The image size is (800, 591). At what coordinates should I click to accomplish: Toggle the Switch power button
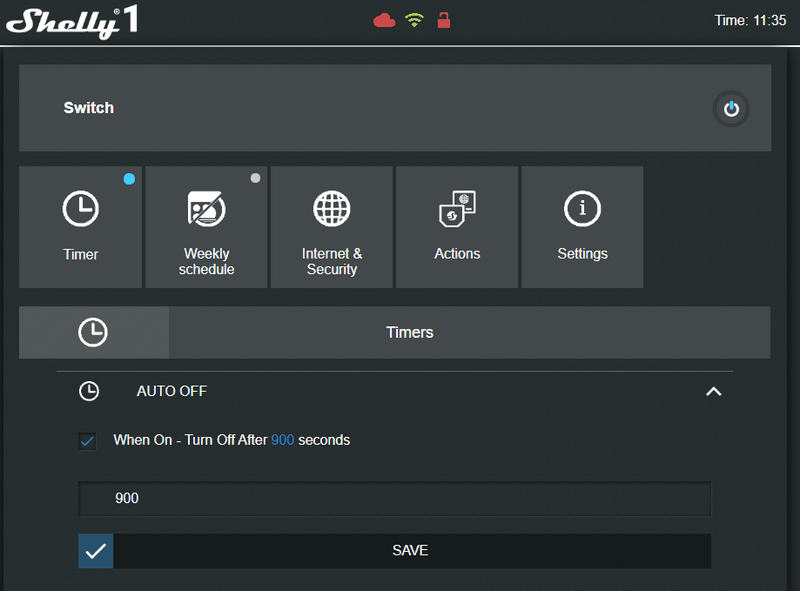pyautogui.click(x=731, y=109)
